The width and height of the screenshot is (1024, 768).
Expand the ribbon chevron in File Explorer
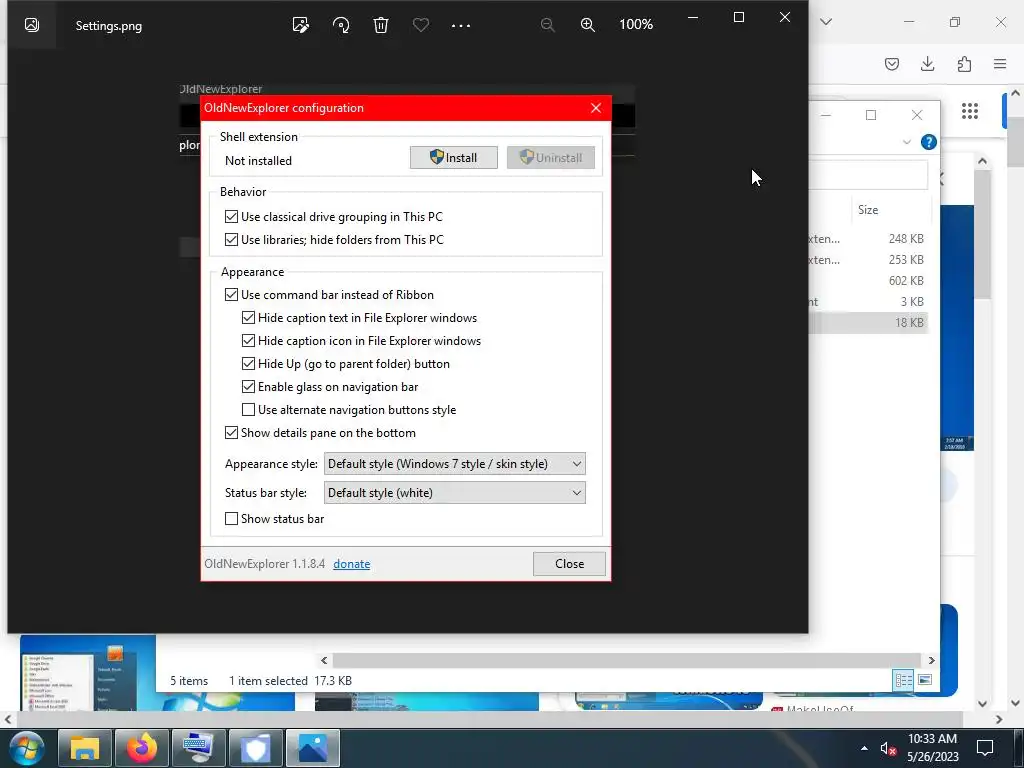pos(906,142)
